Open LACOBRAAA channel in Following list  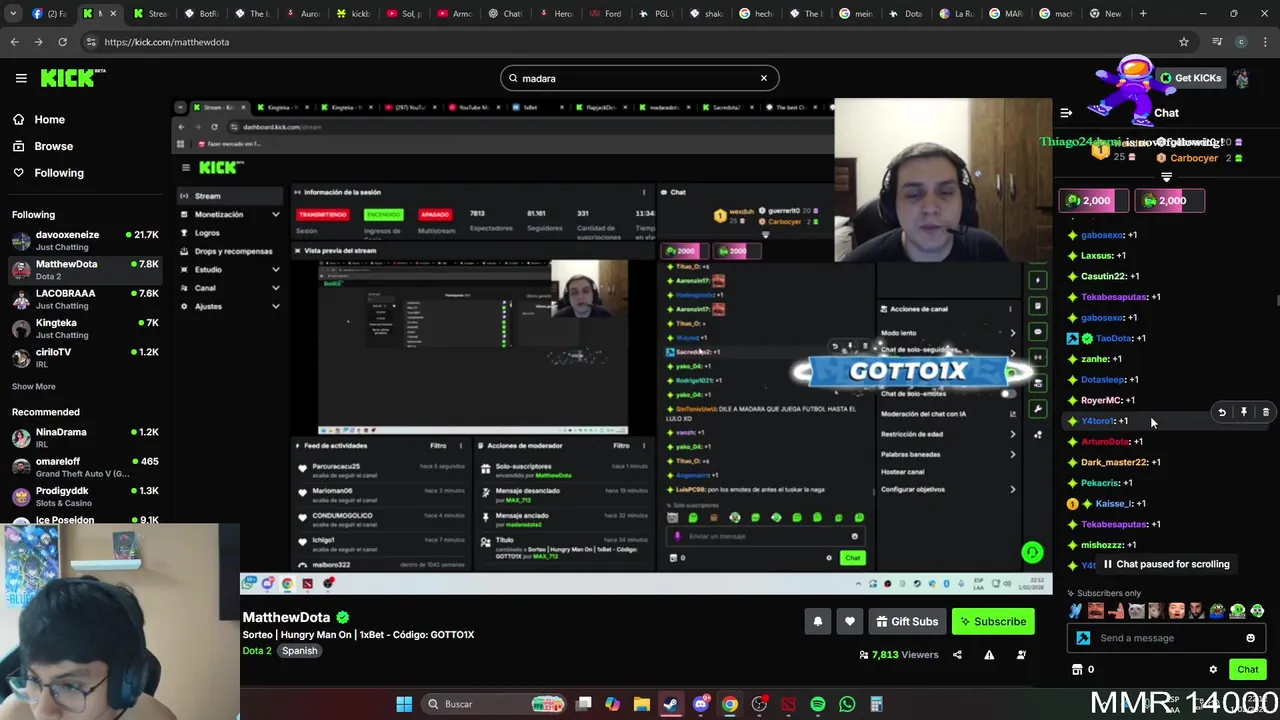[x=85, y=299]
